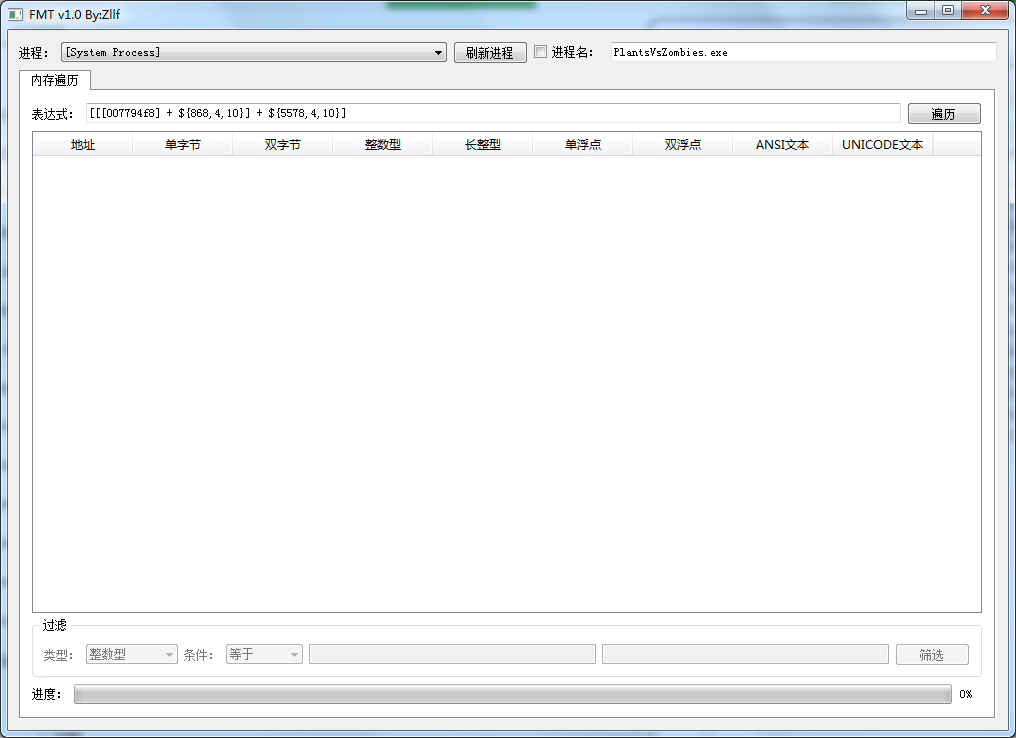Click the 地址 column header
1016x738 pixels.
(x=82, y=144)
